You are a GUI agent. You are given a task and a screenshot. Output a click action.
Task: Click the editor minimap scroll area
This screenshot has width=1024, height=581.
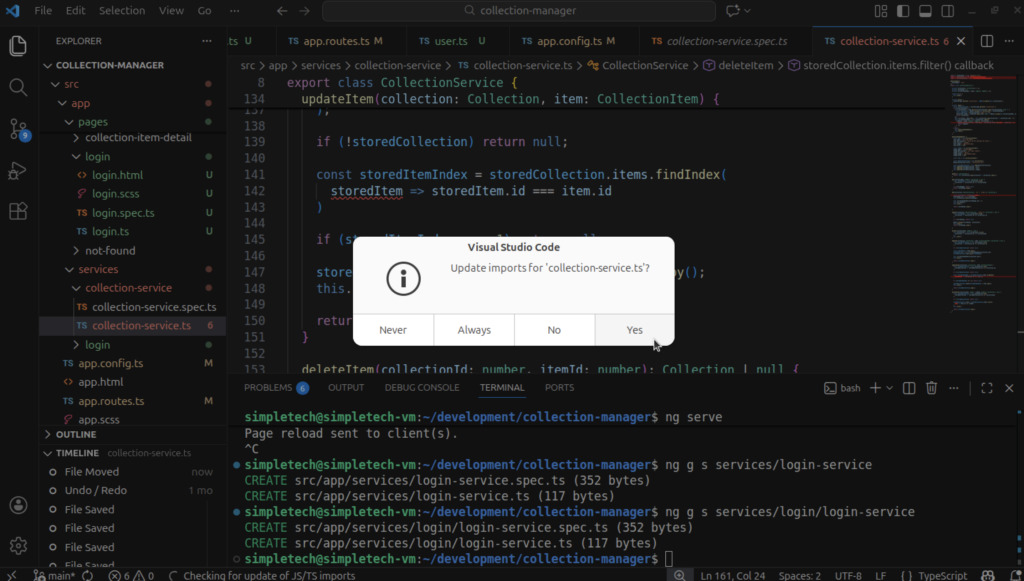pos(980,200)
